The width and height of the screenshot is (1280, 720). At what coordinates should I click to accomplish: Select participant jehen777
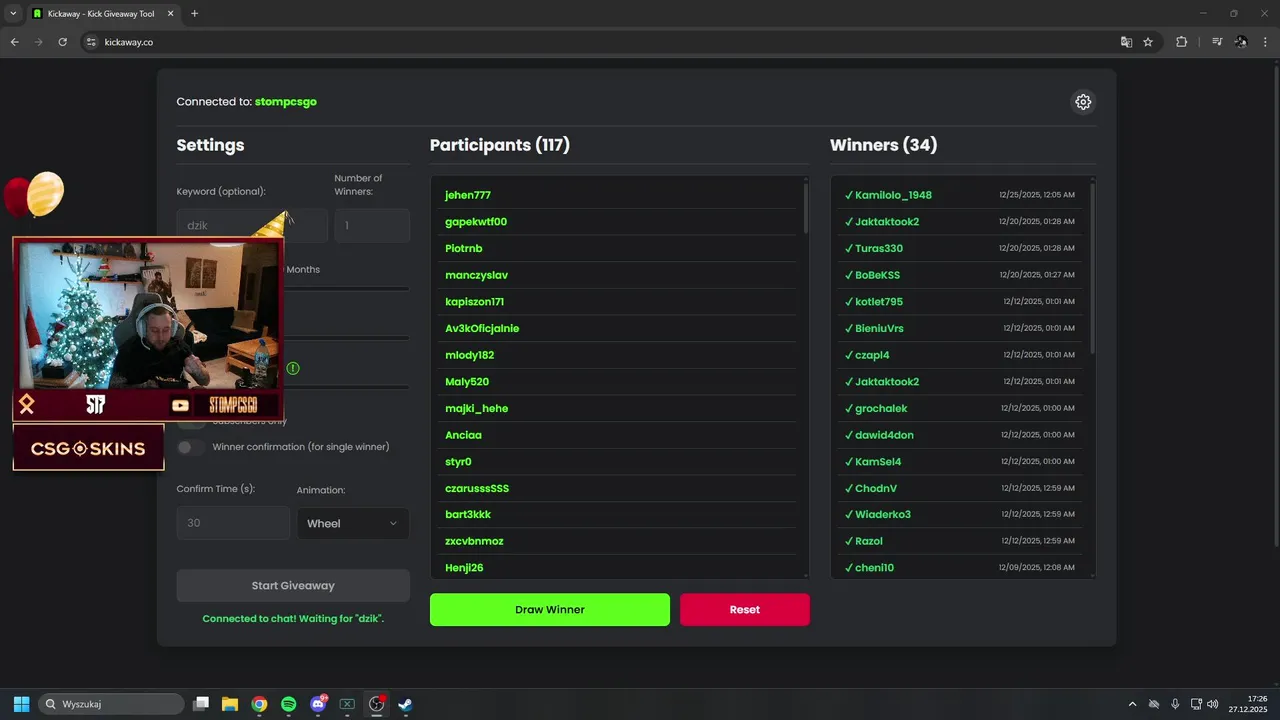pyautogui.click(x=468, y=195)
